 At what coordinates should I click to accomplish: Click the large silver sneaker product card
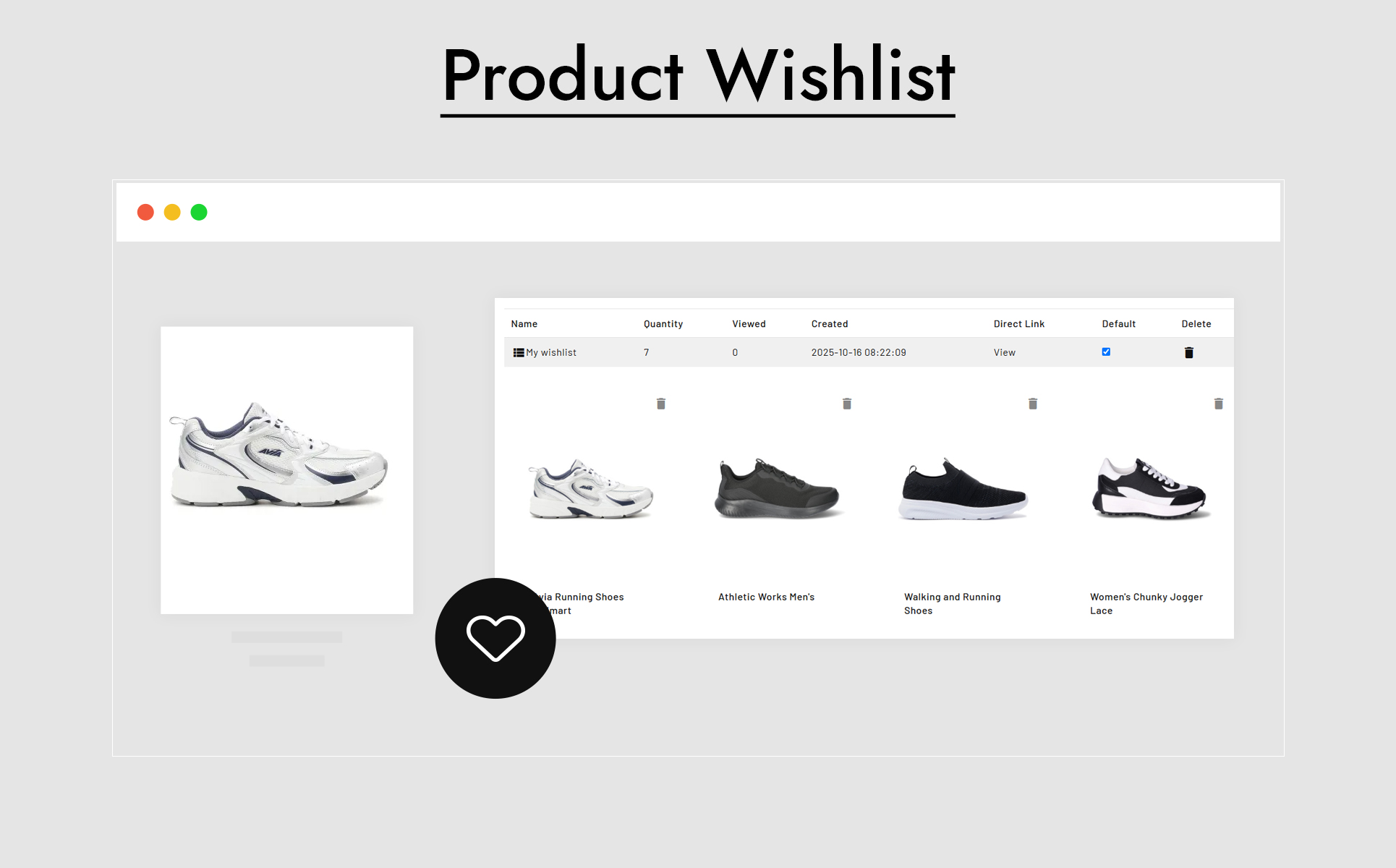[287, 470]
